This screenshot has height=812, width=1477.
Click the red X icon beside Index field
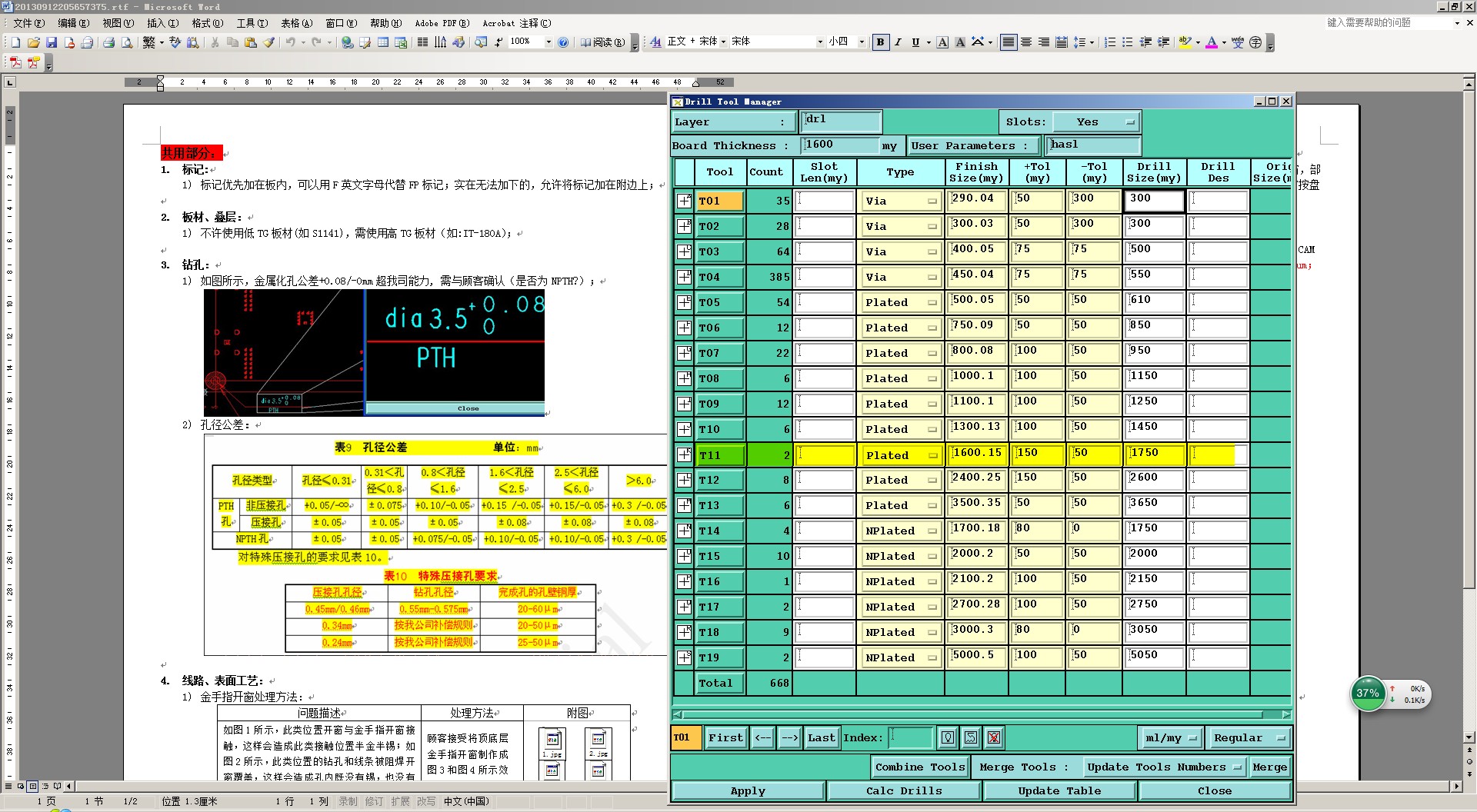tap(994, 738)
